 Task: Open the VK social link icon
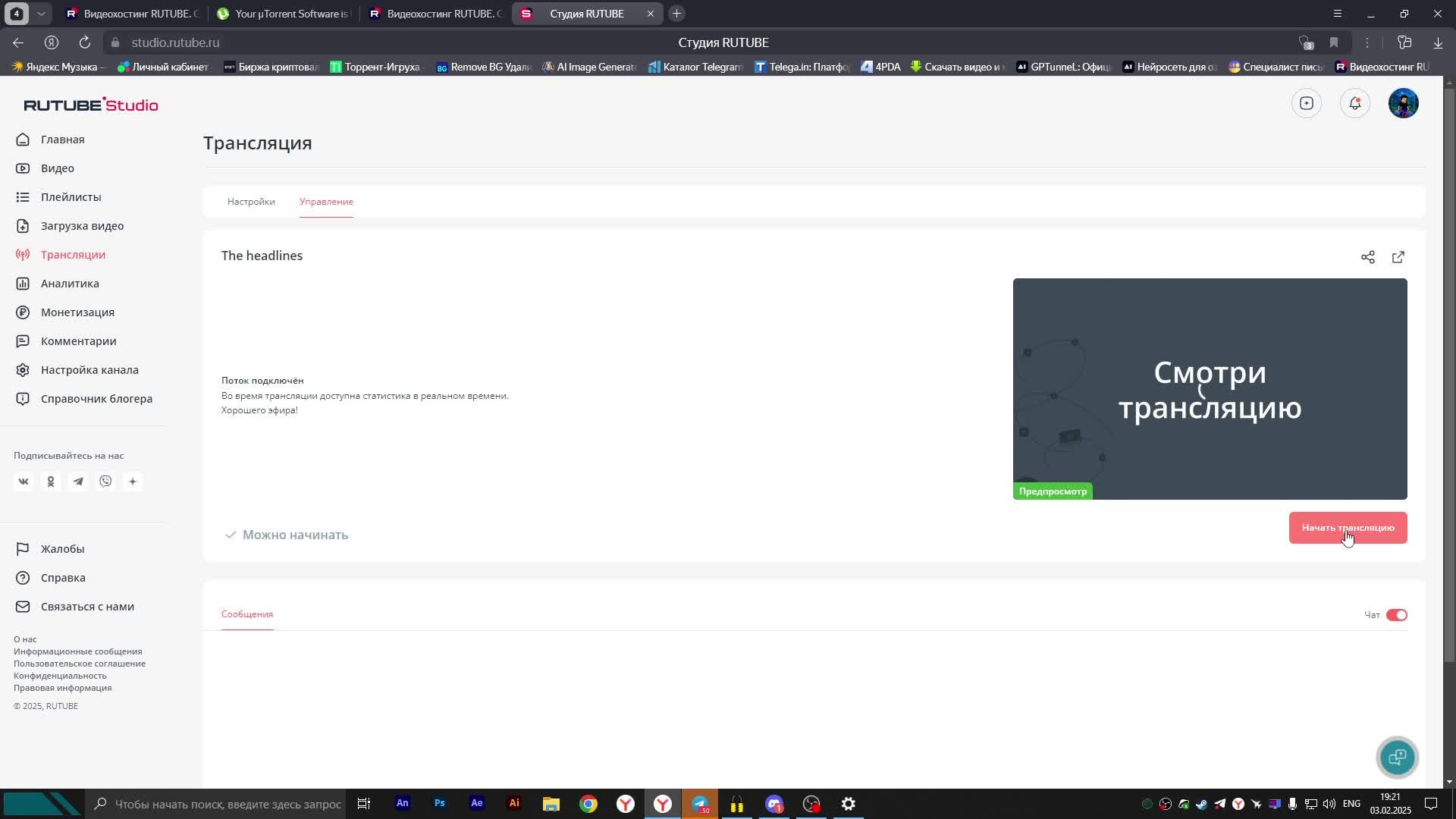pyautogui.click(x=24, y=482)
